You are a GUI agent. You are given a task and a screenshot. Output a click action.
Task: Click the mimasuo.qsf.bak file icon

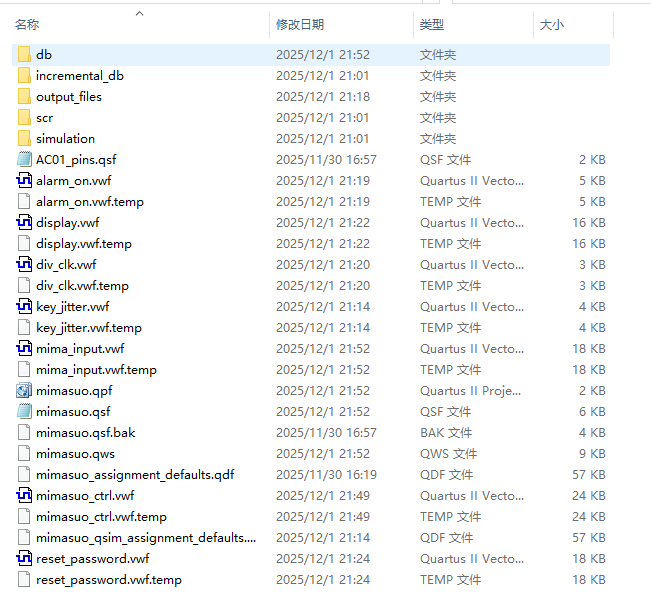point(24,432)
